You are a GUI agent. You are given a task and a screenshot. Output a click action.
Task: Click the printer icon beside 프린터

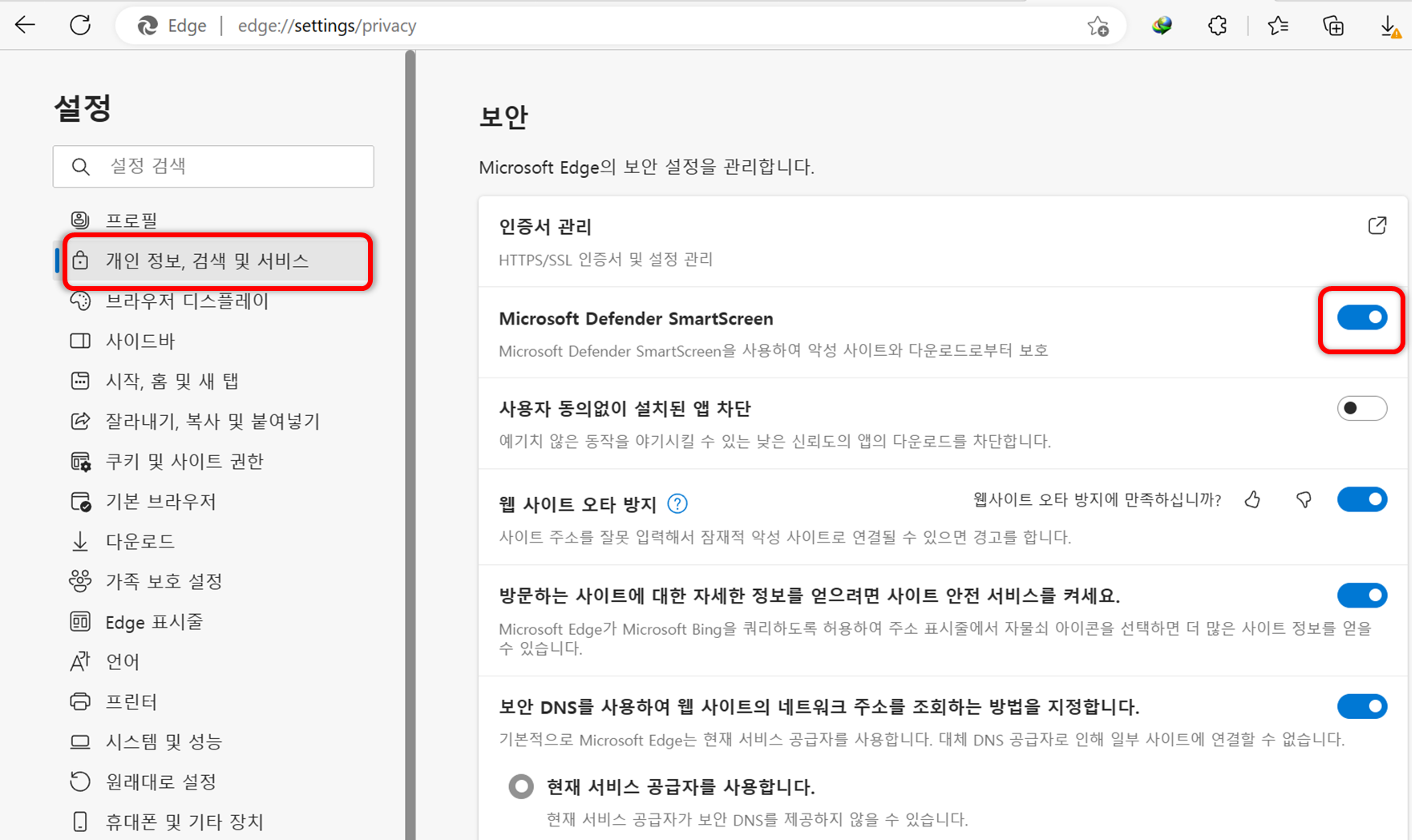point(80,701)
